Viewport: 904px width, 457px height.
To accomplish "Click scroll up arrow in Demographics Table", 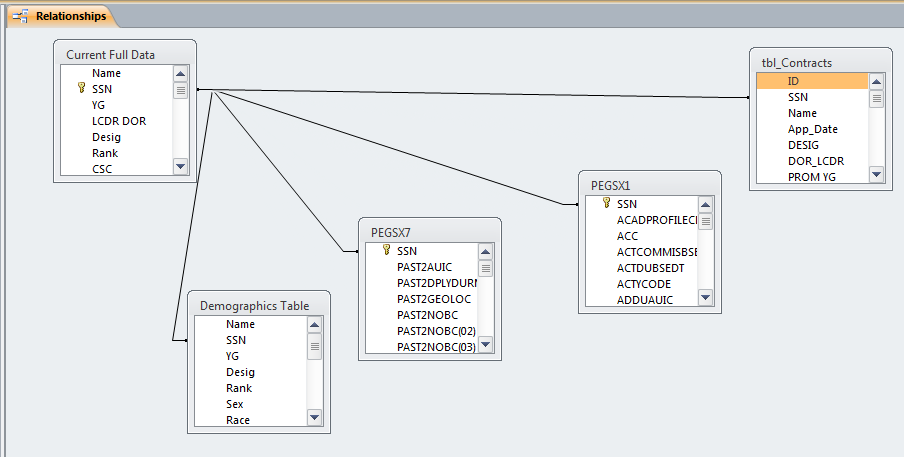I will [314, 325].
